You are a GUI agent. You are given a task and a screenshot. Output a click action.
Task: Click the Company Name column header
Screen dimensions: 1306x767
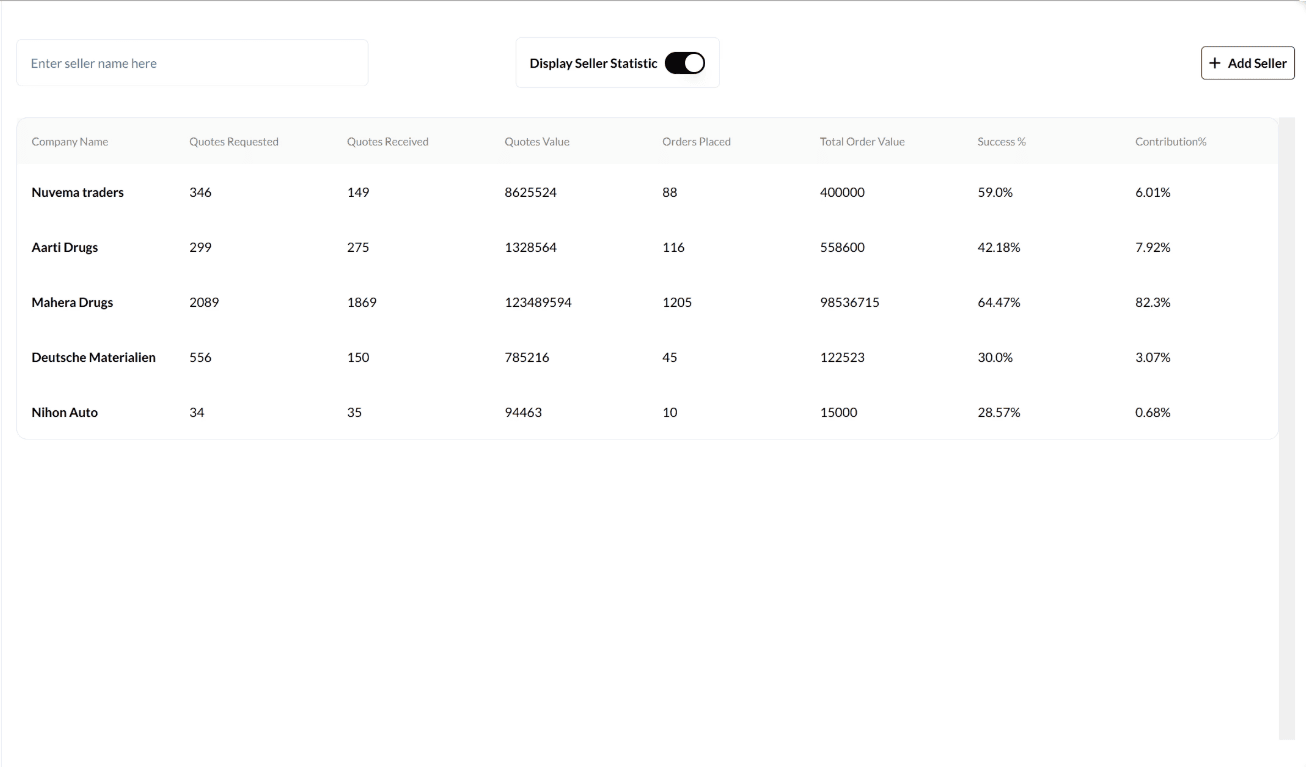[x=70, y=142]
